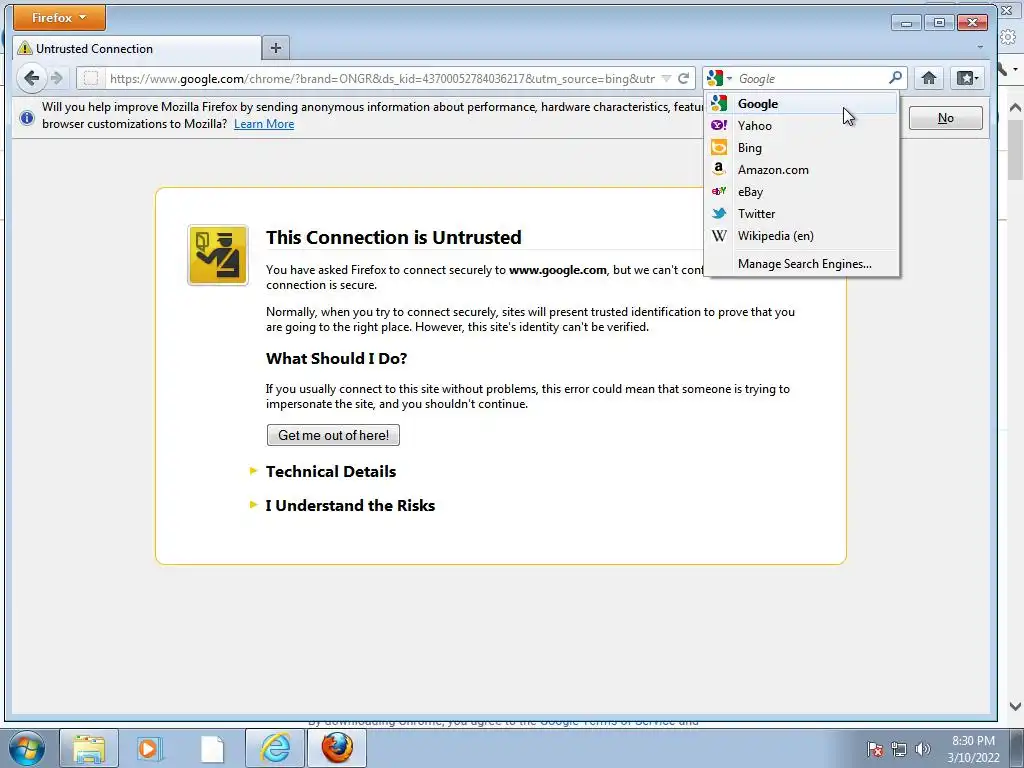Select Bing search engine
Image resolution: width=1024 pixels, height=768 pixels.
(x=802, y=148)
